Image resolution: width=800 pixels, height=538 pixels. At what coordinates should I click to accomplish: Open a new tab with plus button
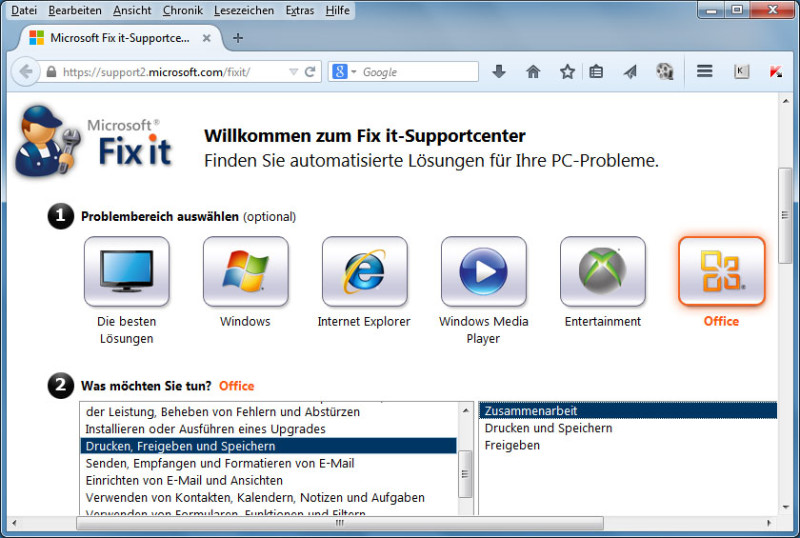(237, 38)
